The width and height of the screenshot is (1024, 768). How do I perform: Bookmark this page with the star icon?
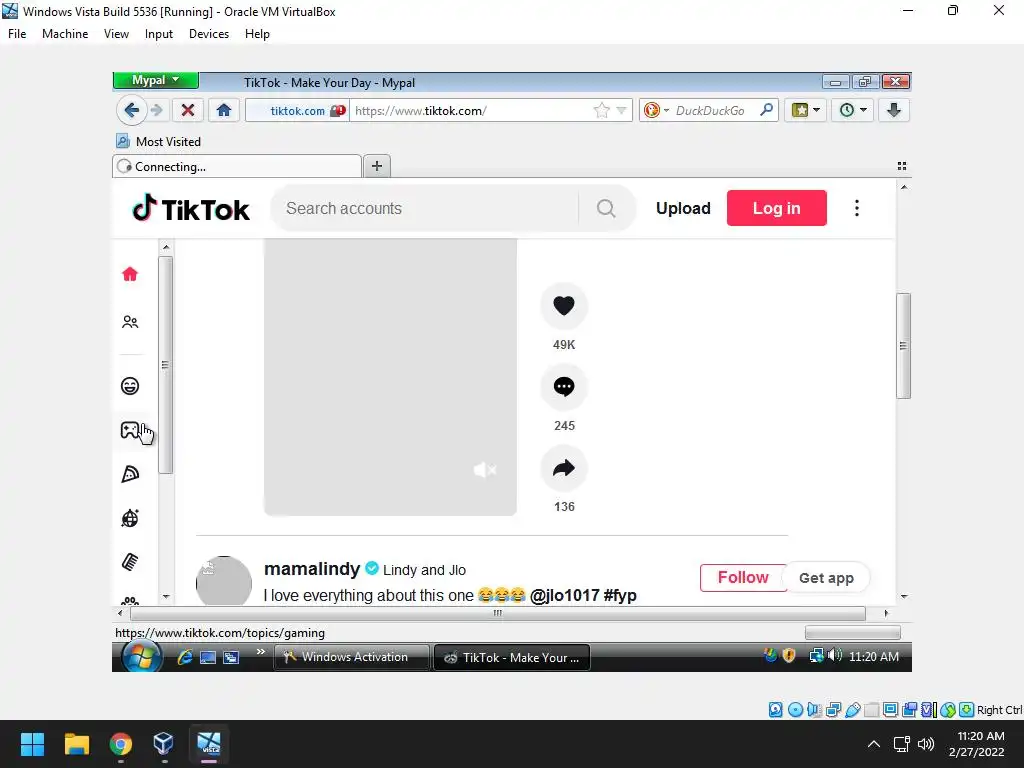(x=601, y=110)
